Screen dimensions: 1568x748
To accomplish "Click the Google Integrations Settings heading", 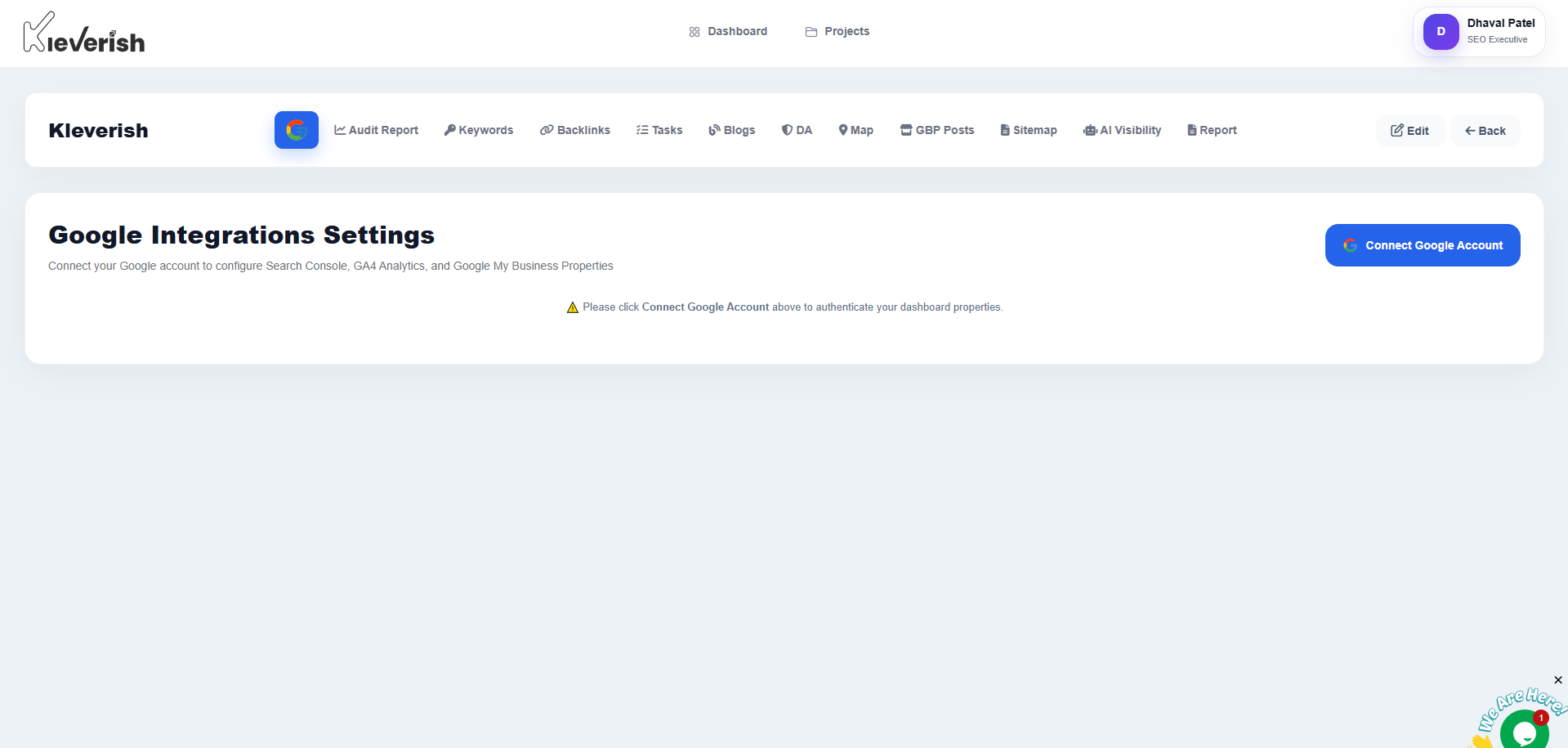I will pyautogui.click(x=241, y=235).
